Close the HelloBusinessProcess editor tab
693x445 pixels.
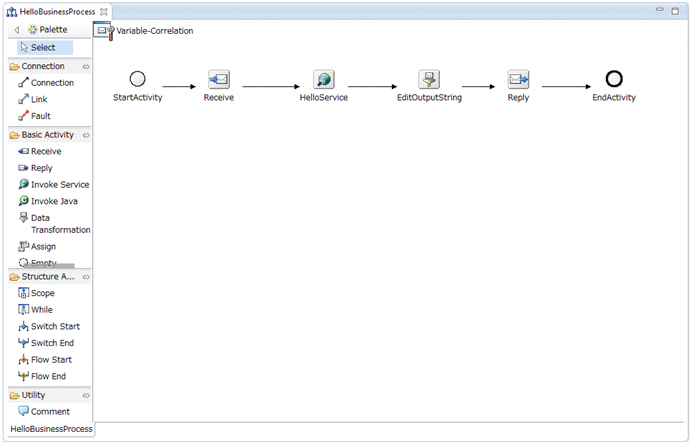click(x=104, y=11)
